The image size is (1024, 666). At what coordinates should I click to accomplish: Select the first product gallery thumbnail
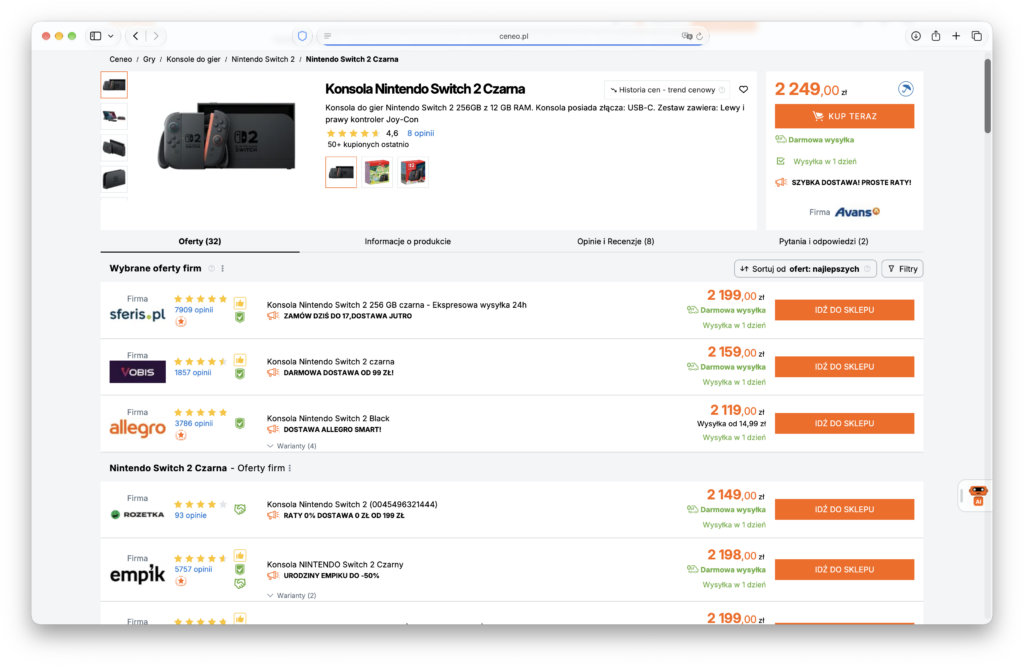[114, 85]
